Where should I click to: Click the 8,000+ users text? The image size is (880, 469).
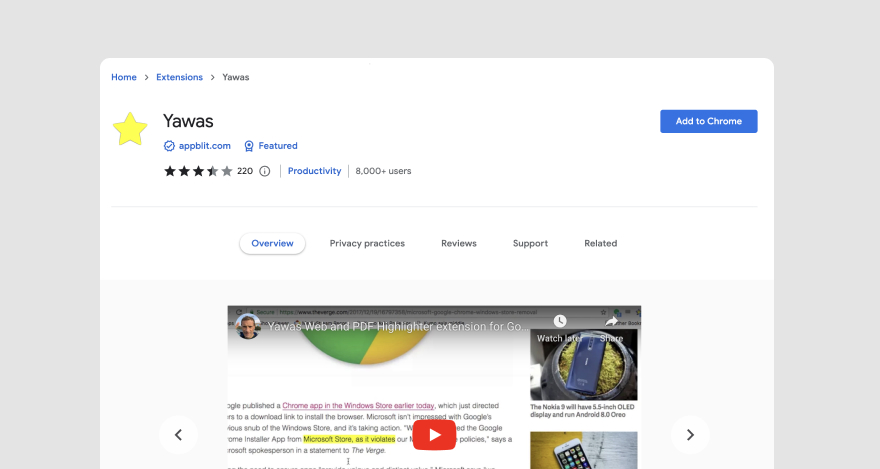383,171
